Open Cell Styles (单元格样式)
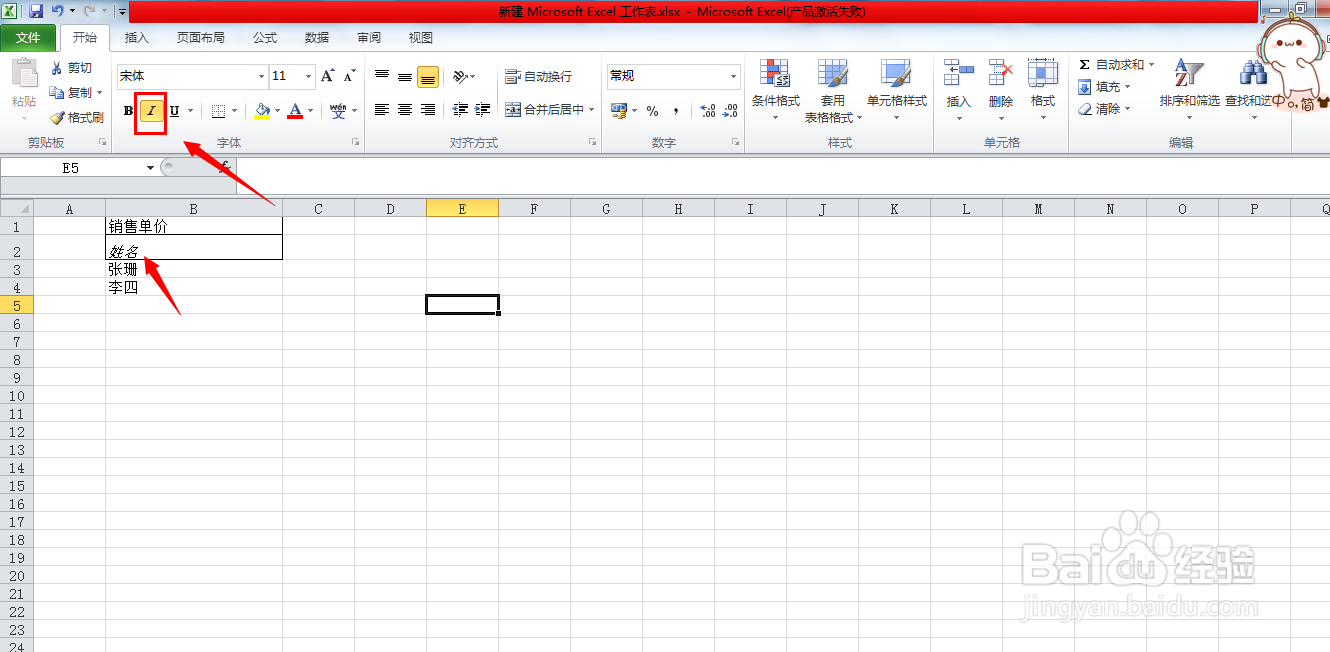Image resolution: width=1330 pixels, height=652 pixels. (x=897, y=90)
